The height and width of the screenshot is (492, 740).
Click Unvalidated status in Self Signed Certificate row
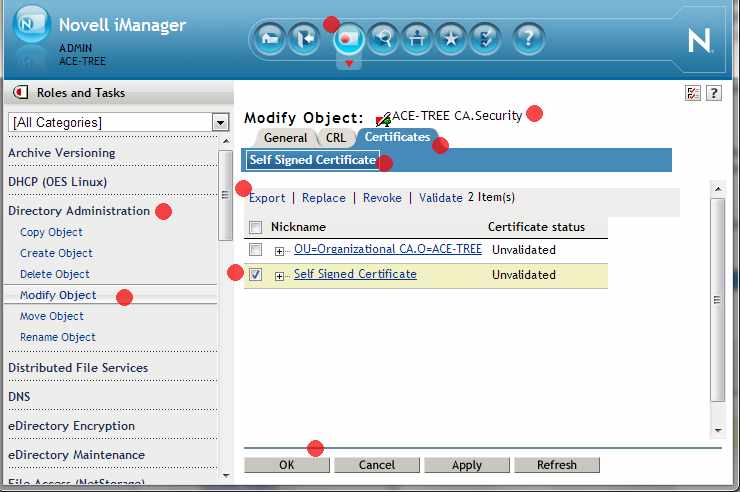523,275
